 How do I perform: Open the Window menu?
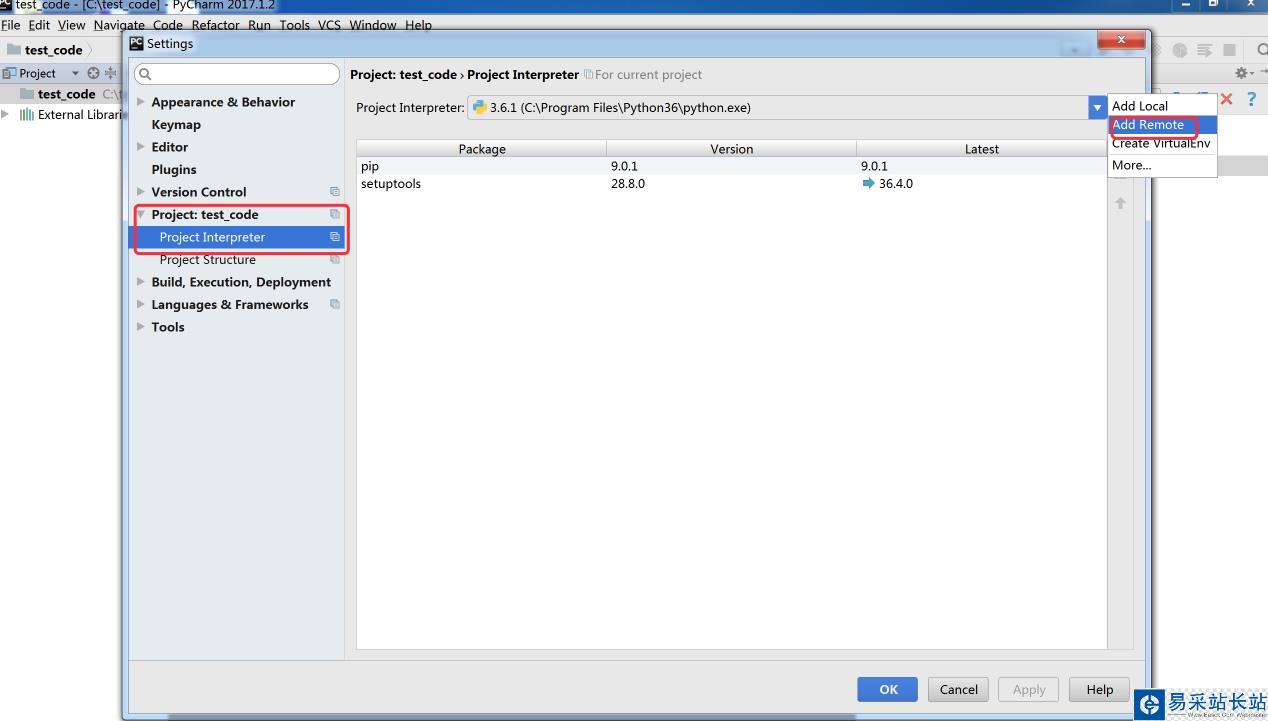[x=373, y=25]
